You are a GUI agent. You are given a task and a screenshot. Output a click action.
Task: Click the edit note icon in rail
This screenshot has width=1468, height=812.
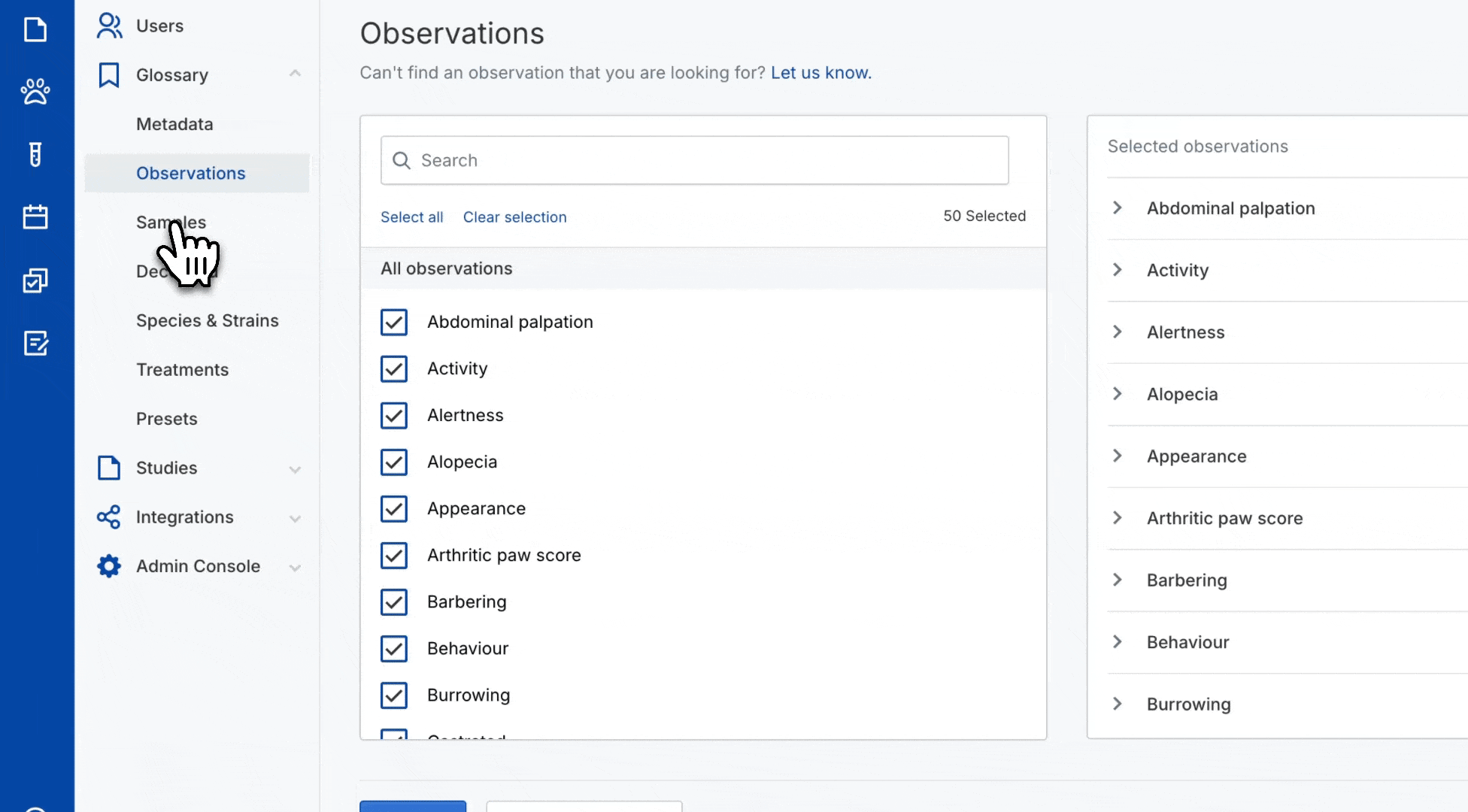[x=35, y=344]
